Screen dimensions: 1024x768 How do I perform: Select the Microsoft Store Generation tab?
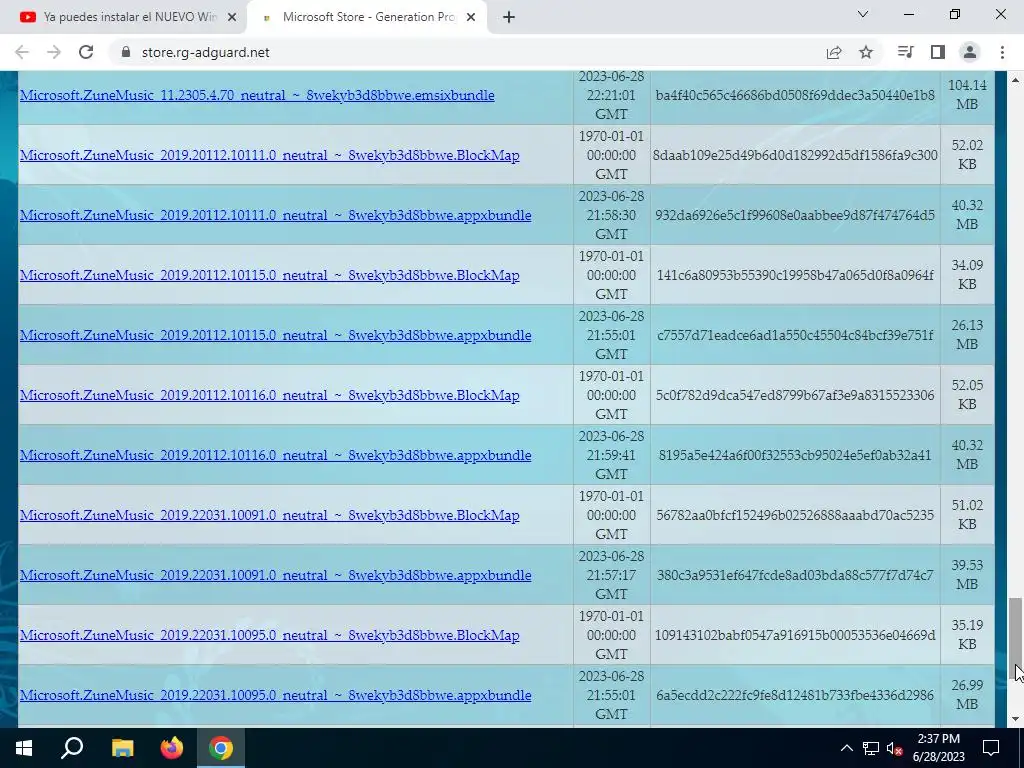366,17
